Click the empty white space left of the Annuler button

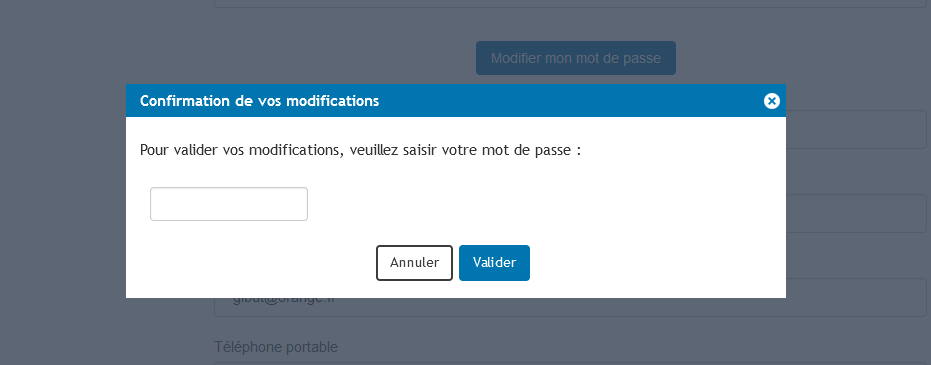251,263
